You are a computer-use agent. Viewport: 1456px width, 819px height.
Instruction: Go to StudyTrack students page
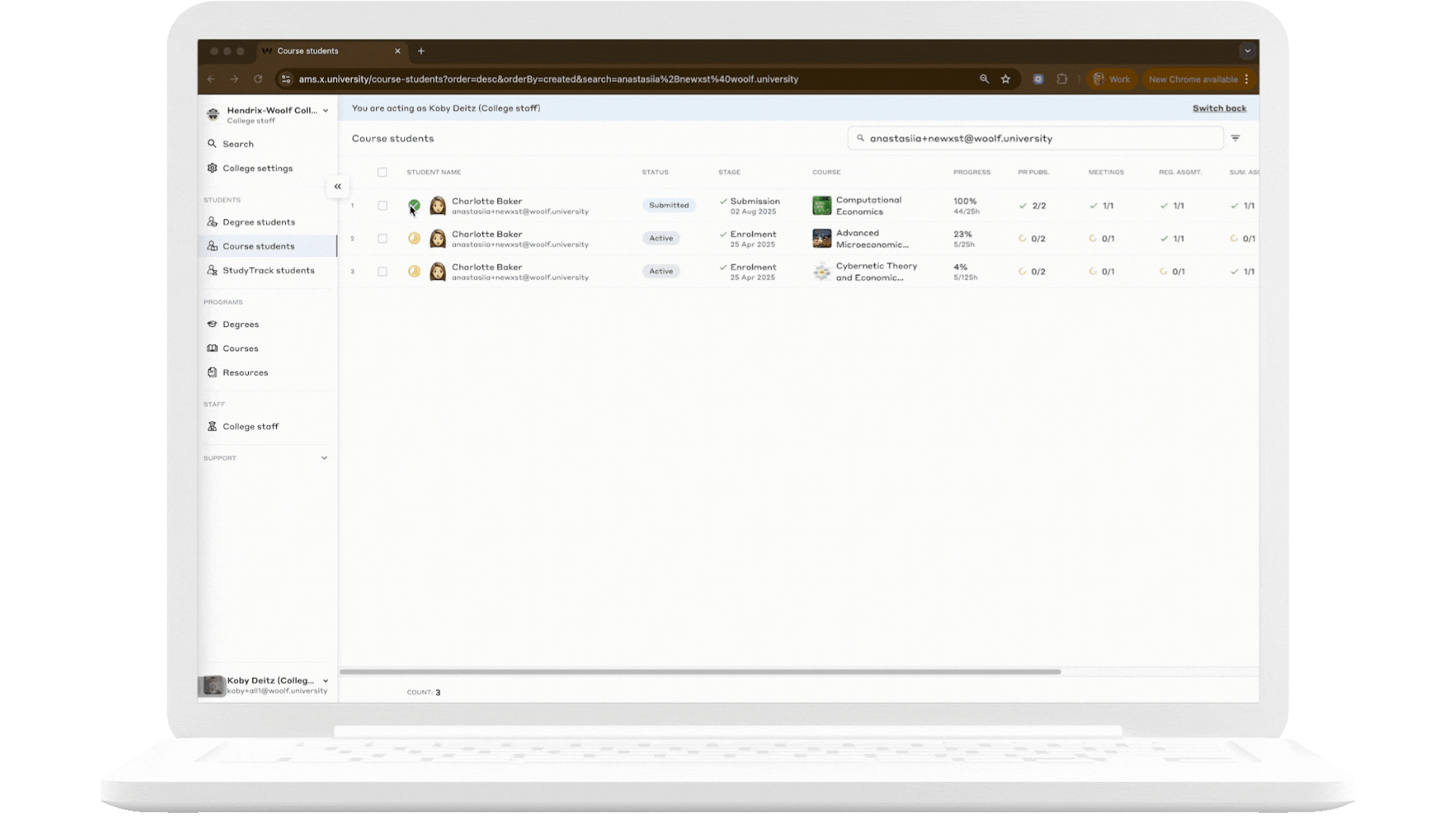[x=268, y=271]
